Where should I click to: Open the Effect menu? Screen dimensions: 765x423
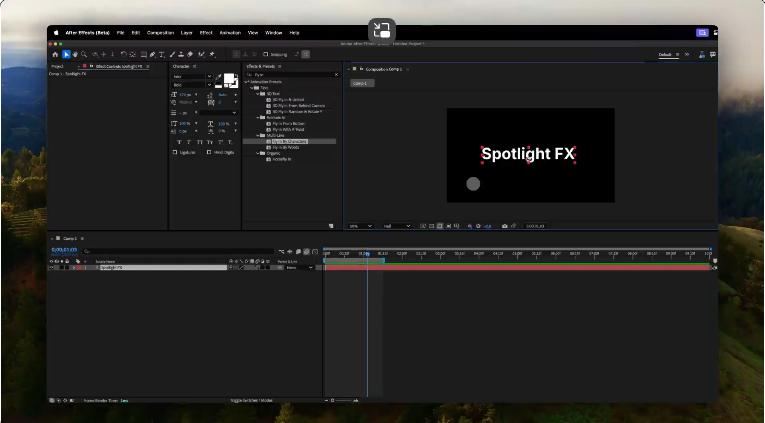point(206,33)
